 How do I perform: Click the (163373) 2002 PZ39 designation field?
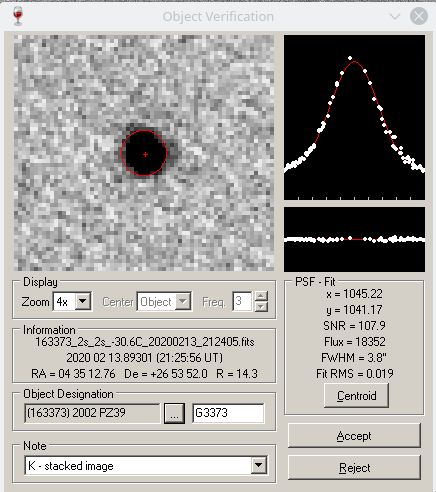pos(92,413)
